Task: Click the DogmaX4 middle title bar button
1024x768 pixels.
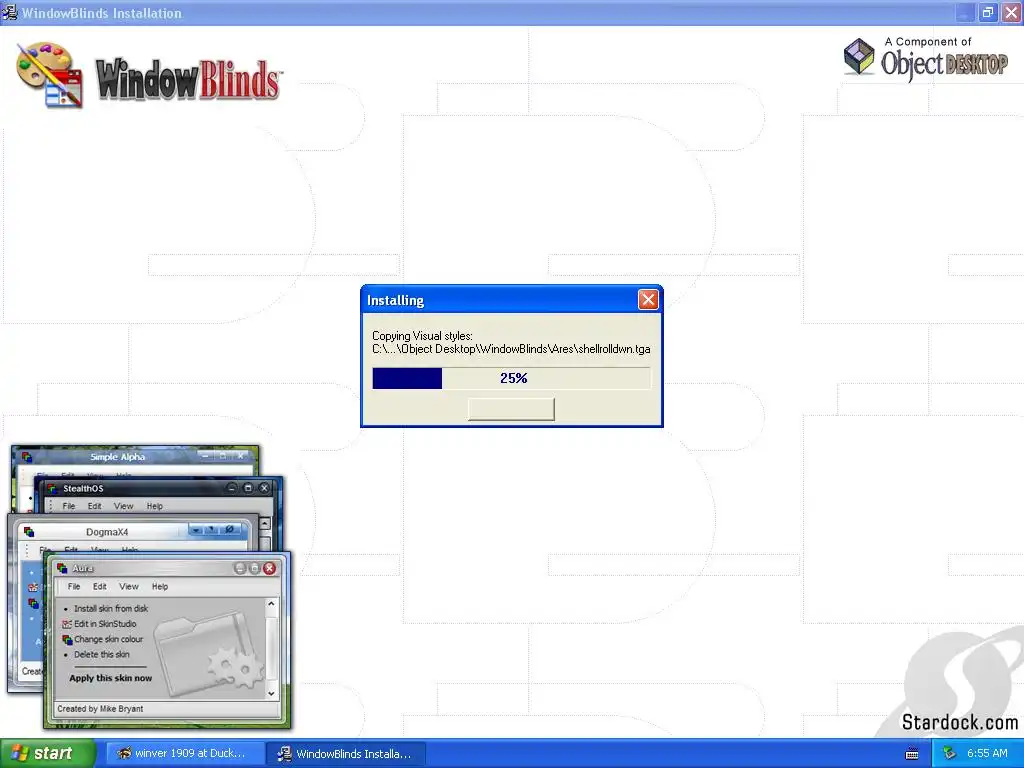Action: coord(212,530)
